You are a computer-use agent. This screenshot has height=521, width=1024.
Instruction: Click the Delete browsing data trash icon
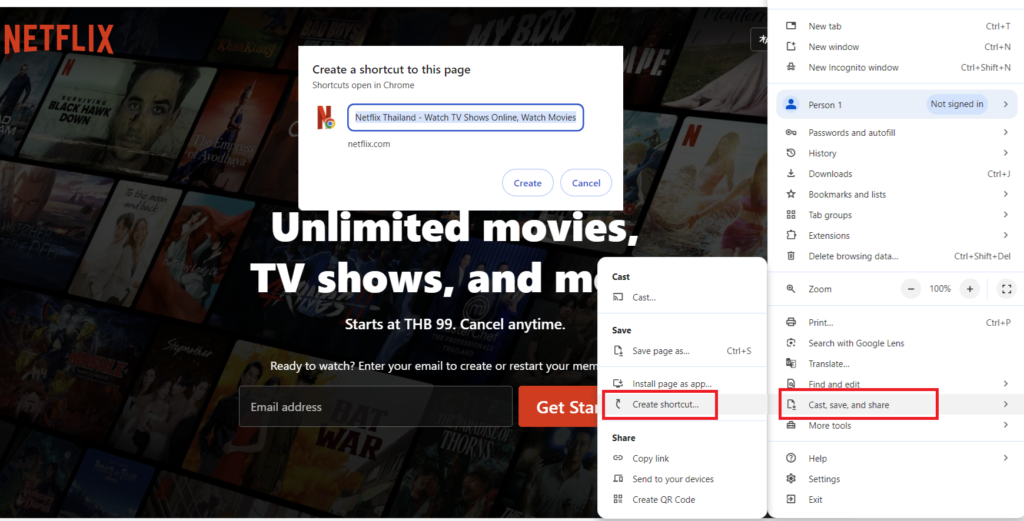[791, 256]
